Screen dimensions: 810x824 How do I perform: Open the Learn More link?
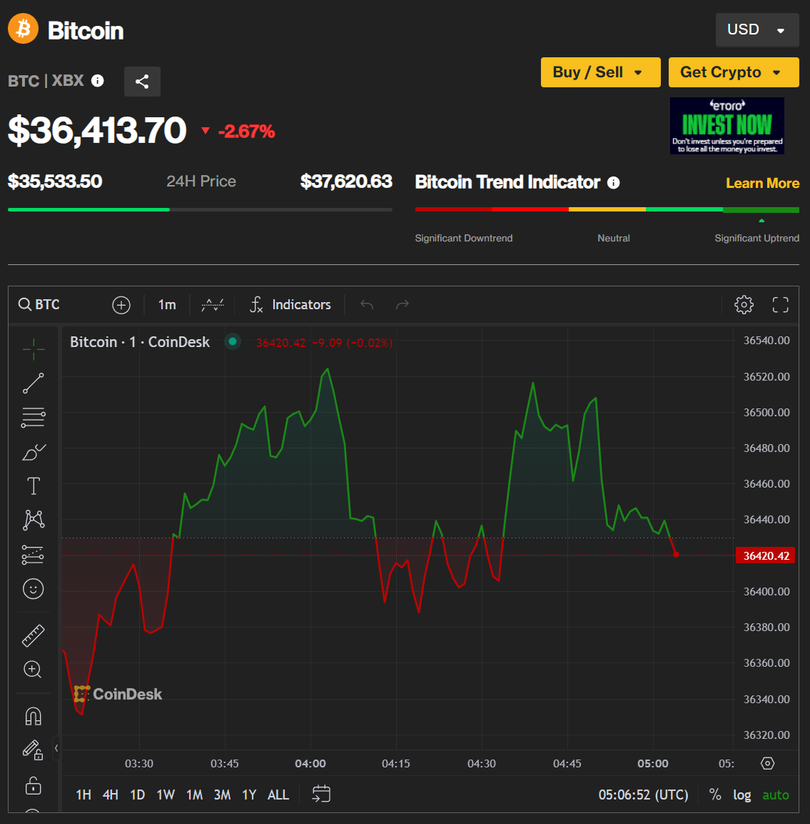point(762,183)
